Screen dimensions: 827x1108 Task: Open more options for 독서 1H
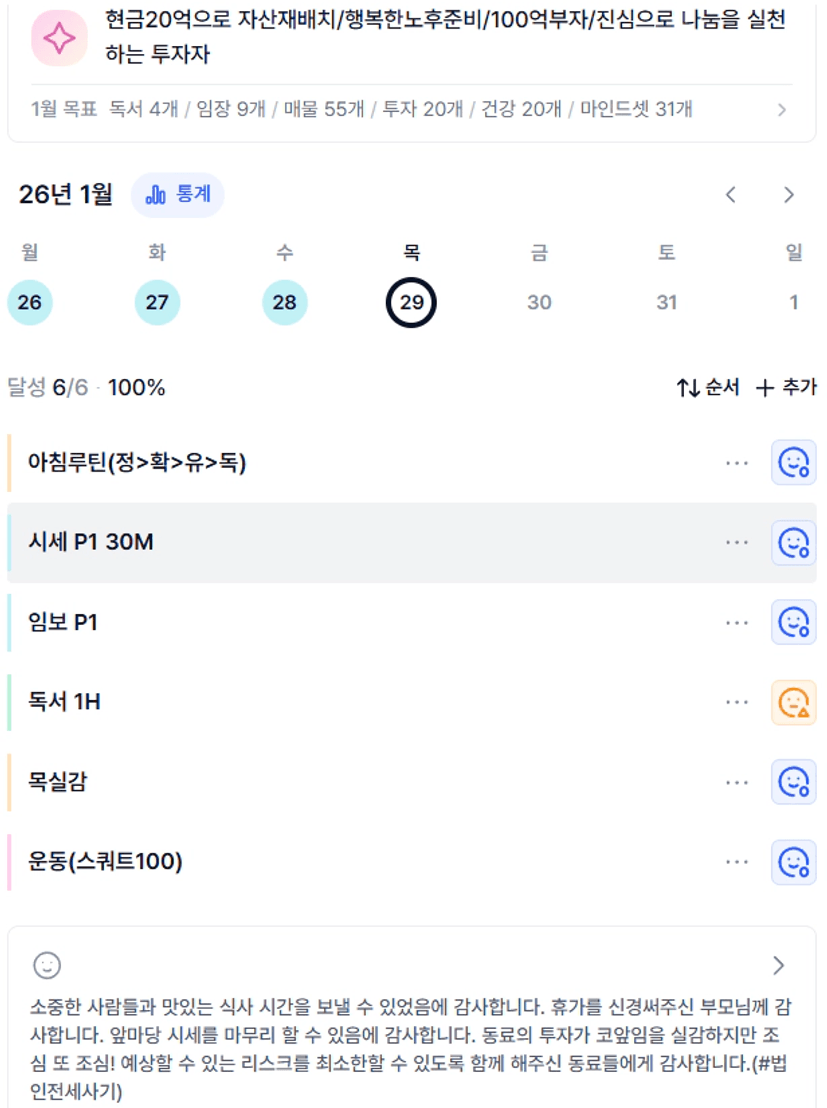pyautogui.click(x=737, y=703)
